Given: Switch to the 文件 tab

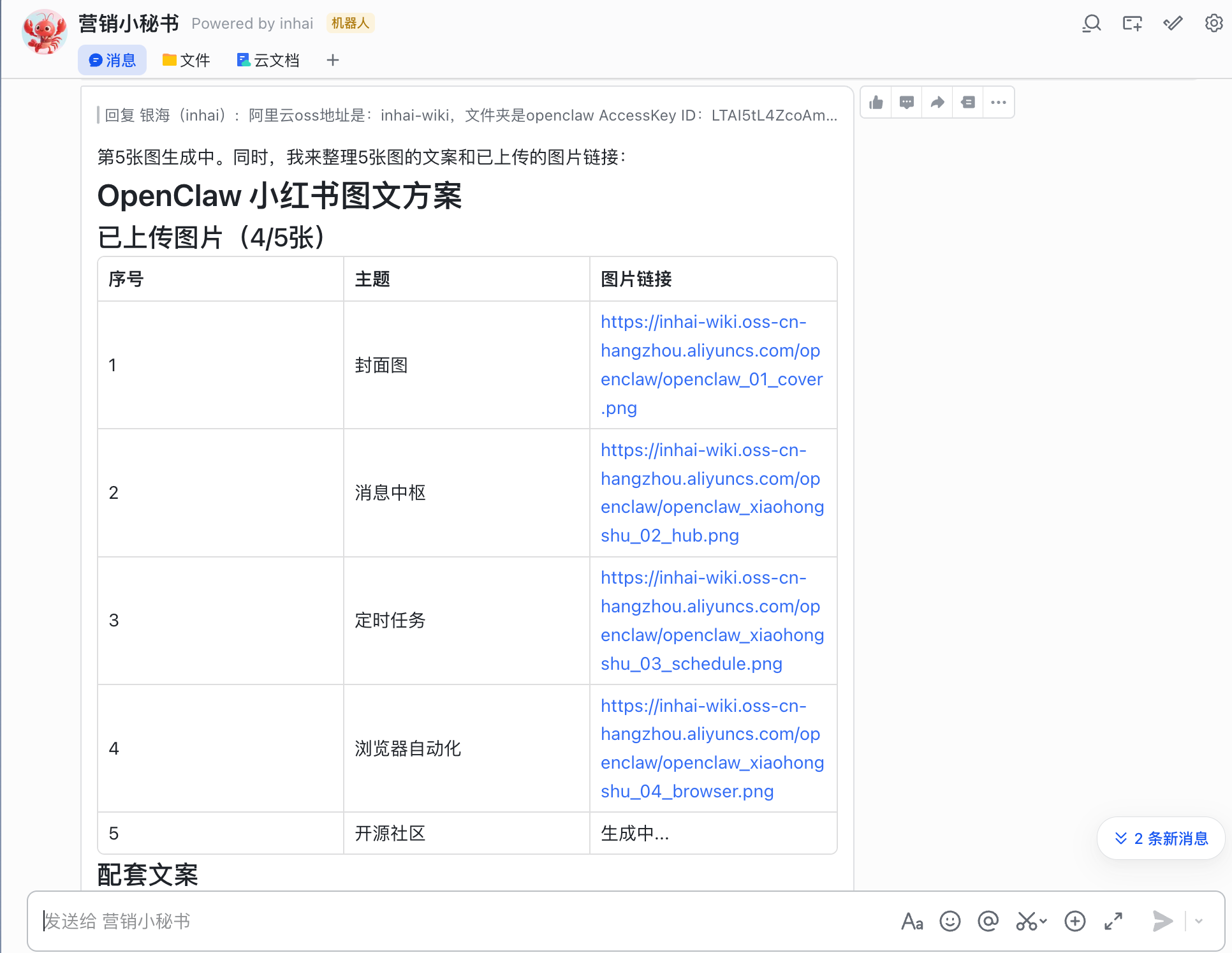Looking at the screenshot, I should (x=186, y=59).
